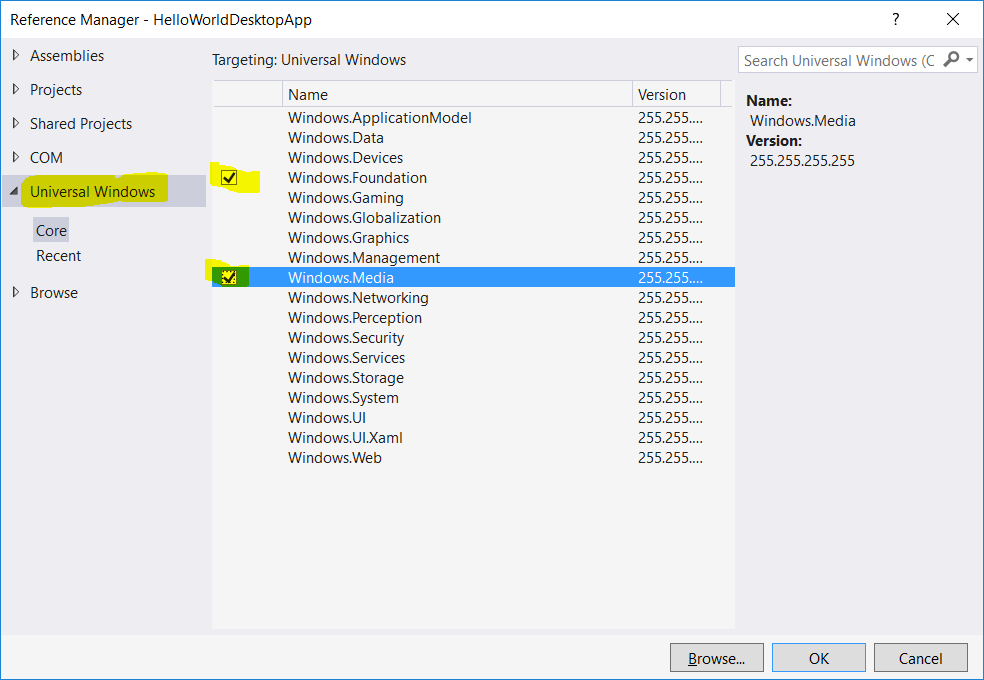Select the Browse category in sidebar
984x680 pixels.
coord(54,293)
